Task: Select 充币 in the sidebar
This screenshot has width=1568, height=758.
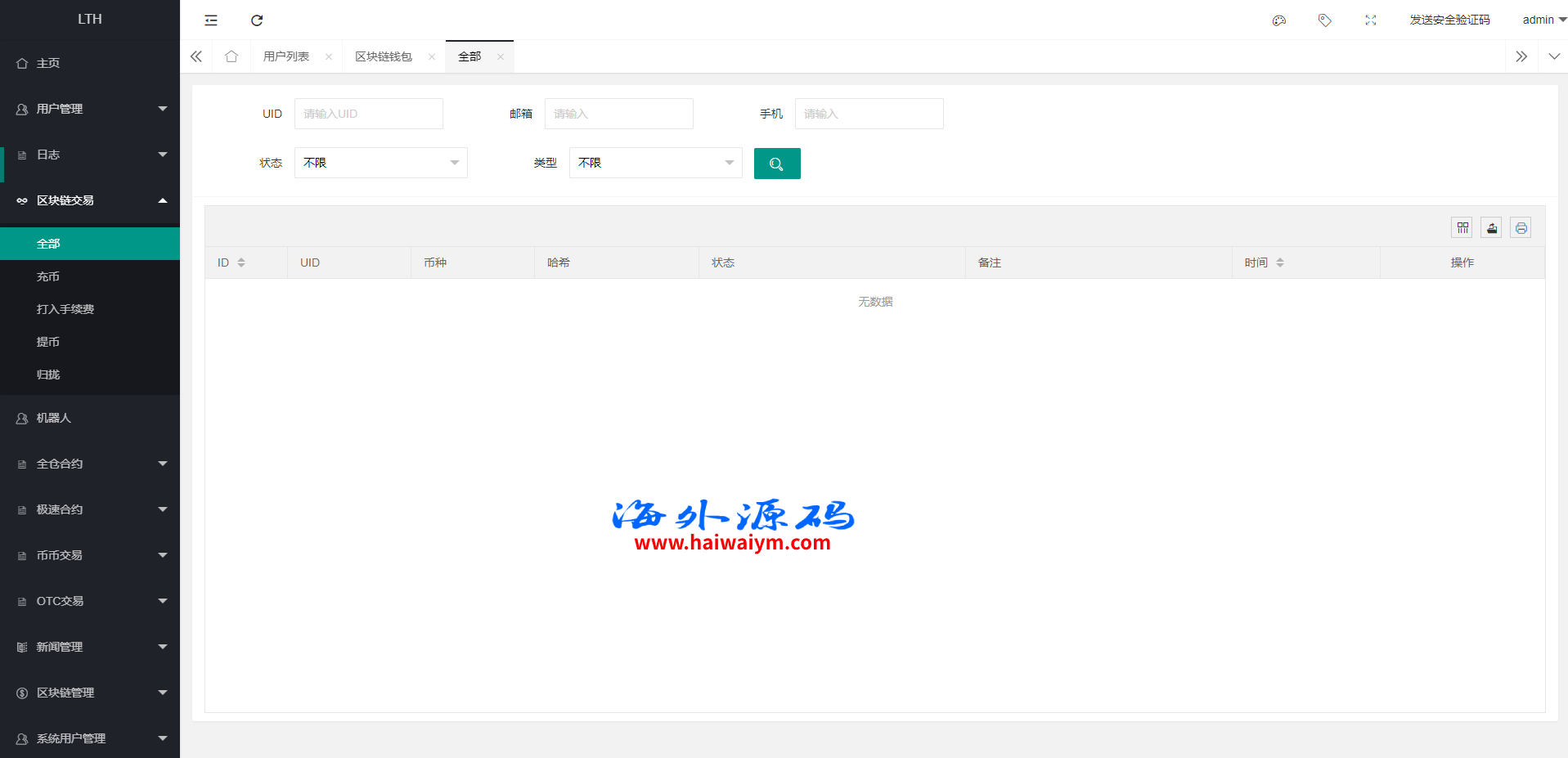Action: 48,276
